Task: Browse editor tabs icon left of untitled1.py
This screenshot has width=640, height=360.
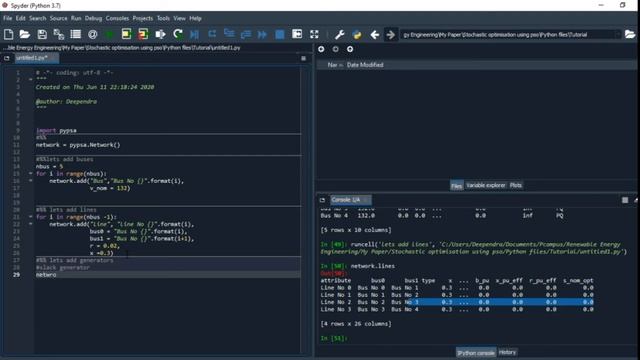Action: 7,58
